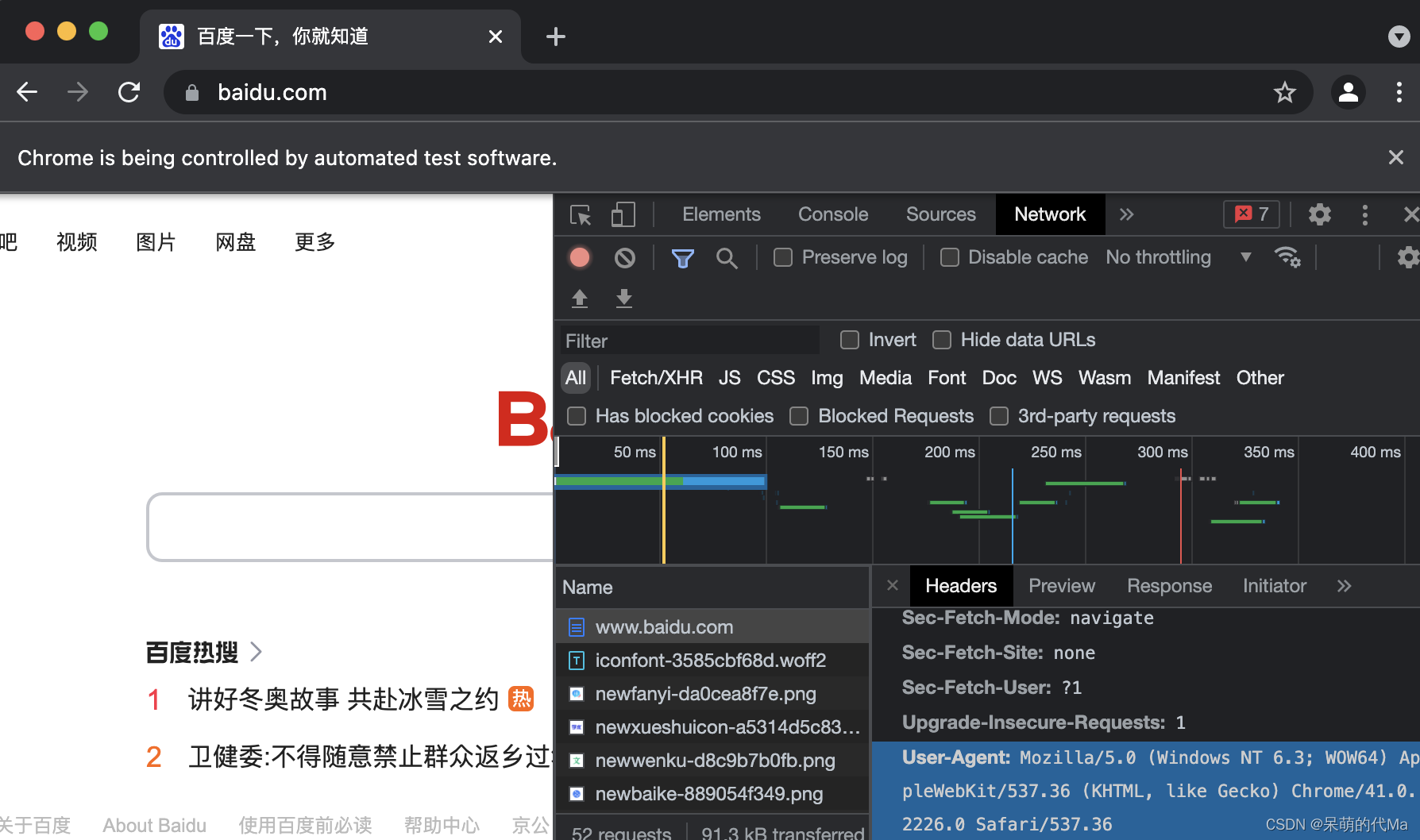This screenshot has width=1420, height=840.
Task: Export HAR file download arrow
Action: pos(624,299)
